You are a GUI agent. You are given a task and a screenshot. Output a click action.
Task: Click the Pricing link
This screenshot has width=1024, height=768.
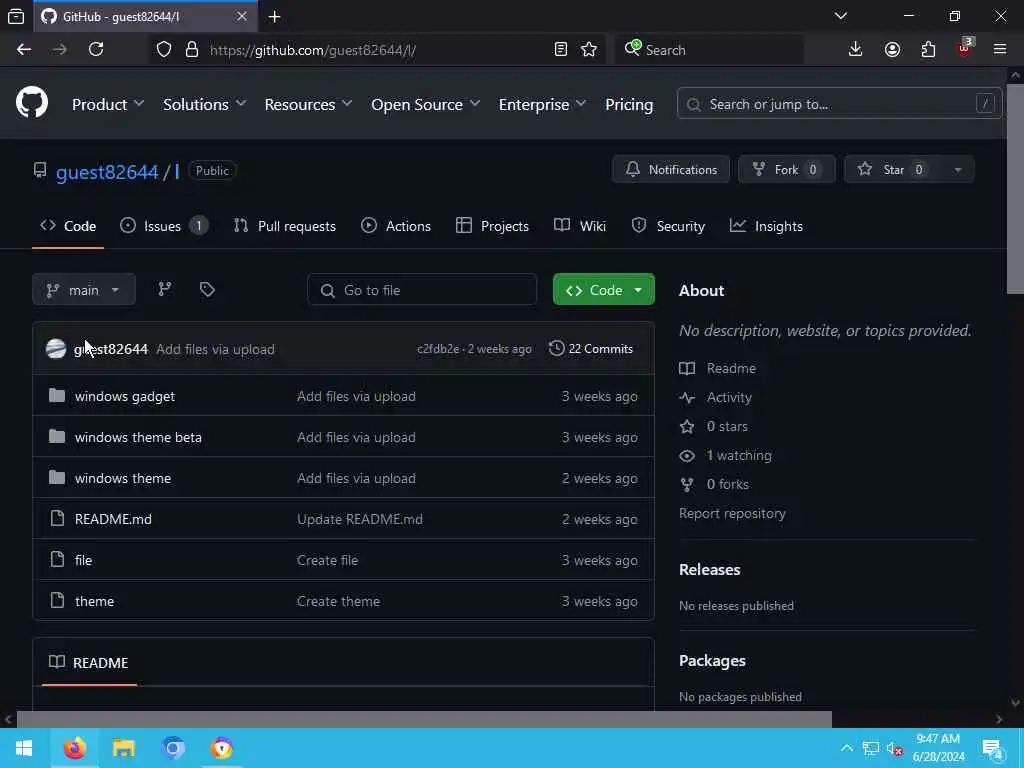coord(629,104)
